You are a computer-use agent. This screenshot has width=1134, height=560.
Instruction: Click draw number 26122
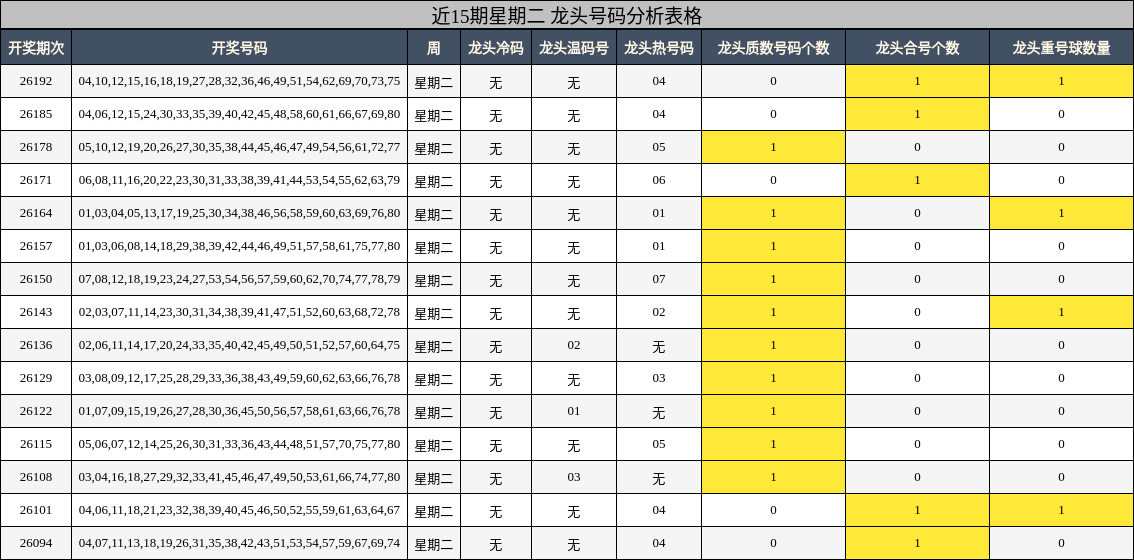point(36,411)
